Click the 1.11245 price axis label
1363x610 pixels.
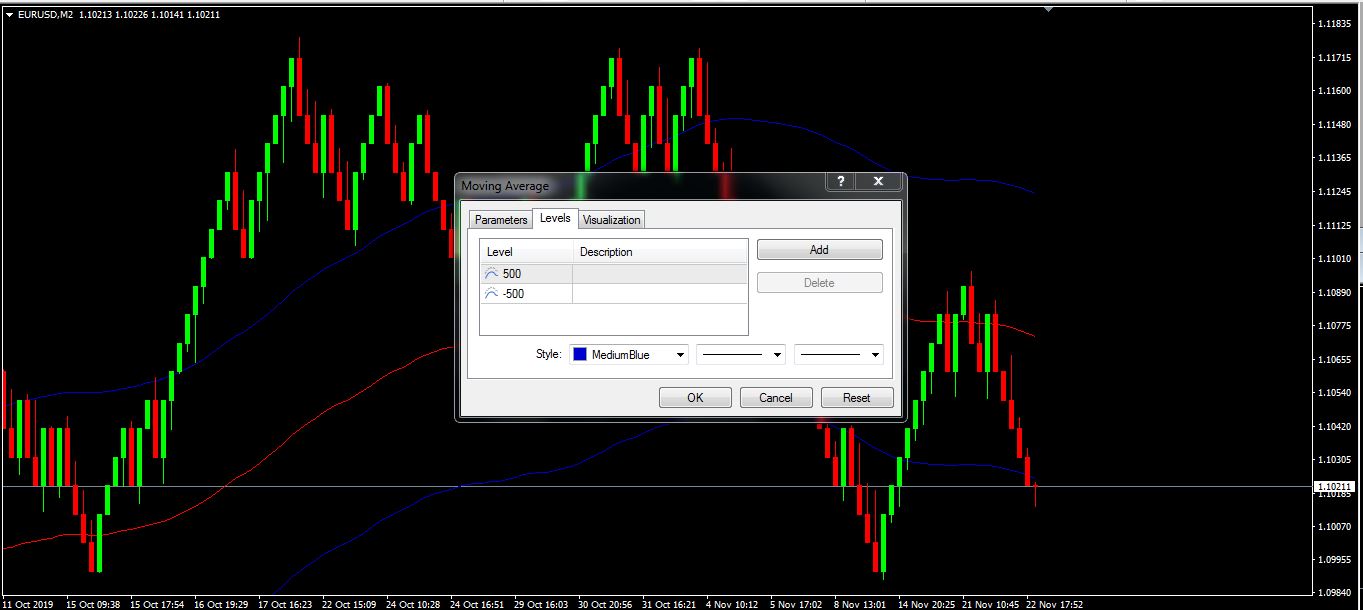[1334, 191]
